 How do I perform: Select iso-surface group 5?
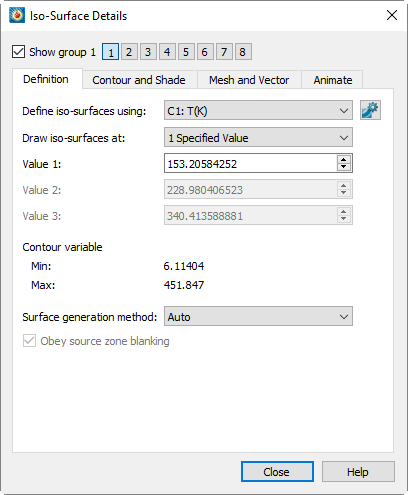[x=186, y=52]
